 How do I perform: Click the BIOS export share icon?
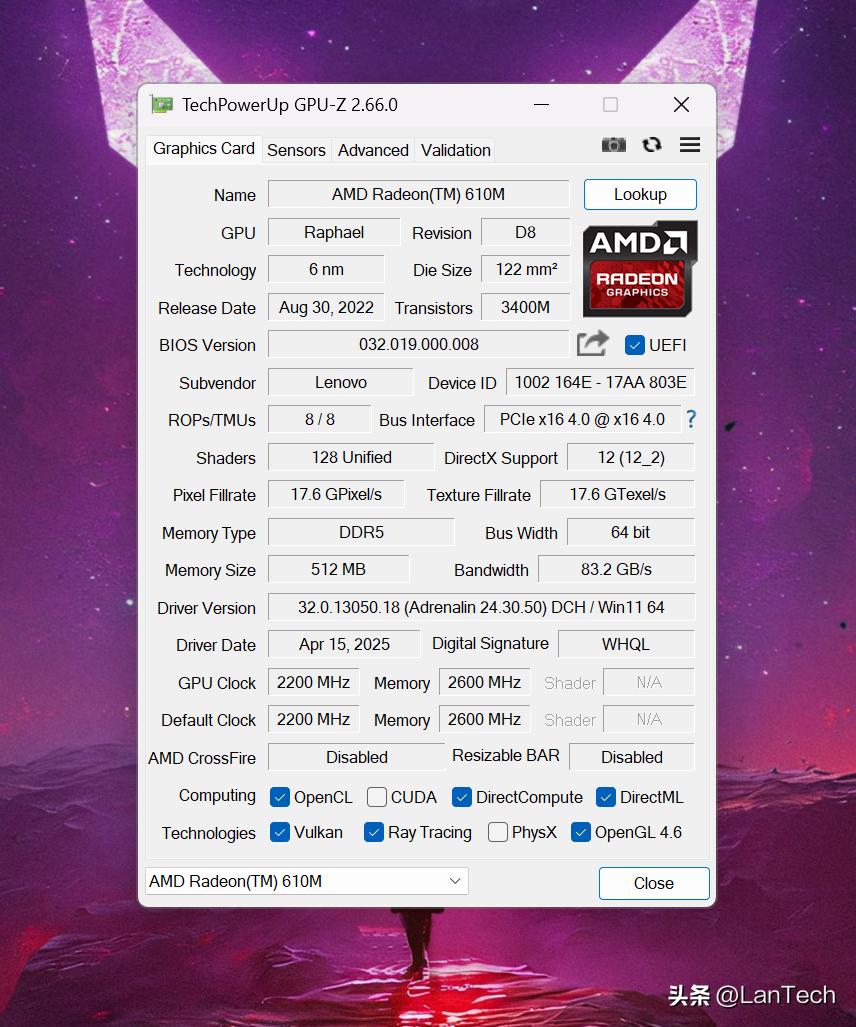[x=593, y=344]
